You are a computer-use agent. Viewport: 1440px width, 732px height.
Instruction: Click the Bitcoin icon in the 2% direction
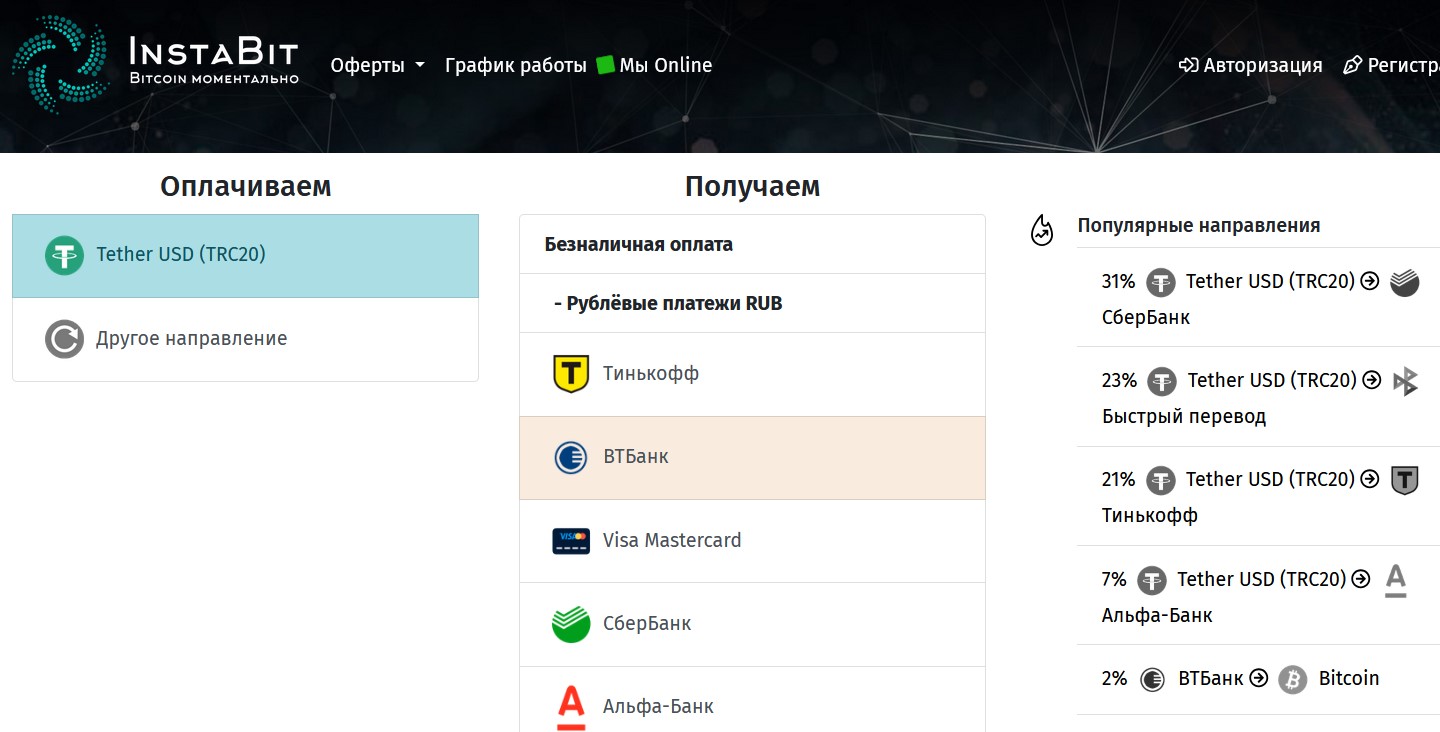point(1292,678)
